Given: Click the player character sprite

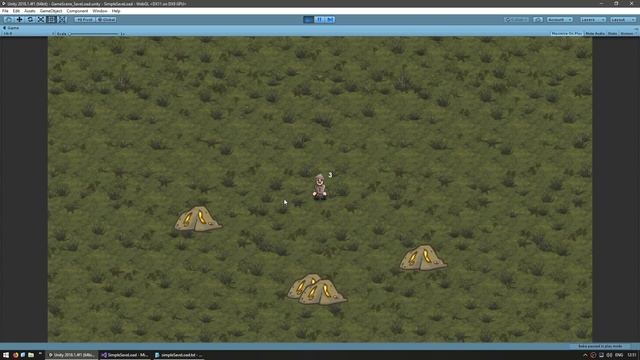Looking at the screenshot, I should 320,187.
